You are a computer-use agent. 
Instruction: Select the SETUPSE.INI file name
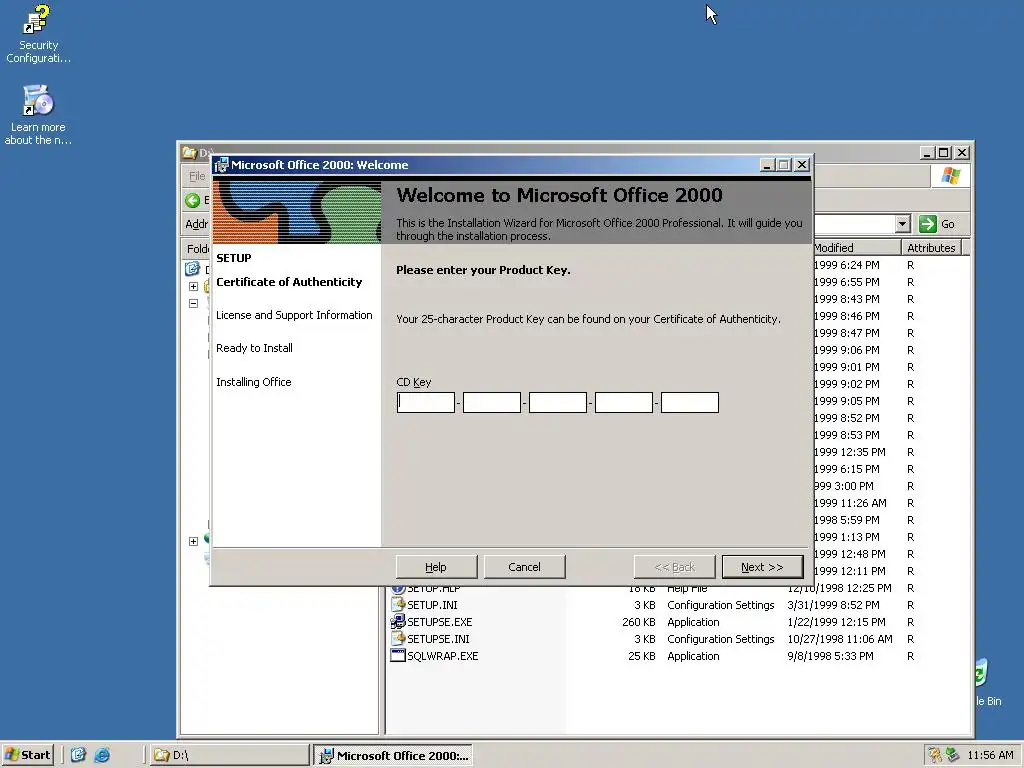coord(438,639)
